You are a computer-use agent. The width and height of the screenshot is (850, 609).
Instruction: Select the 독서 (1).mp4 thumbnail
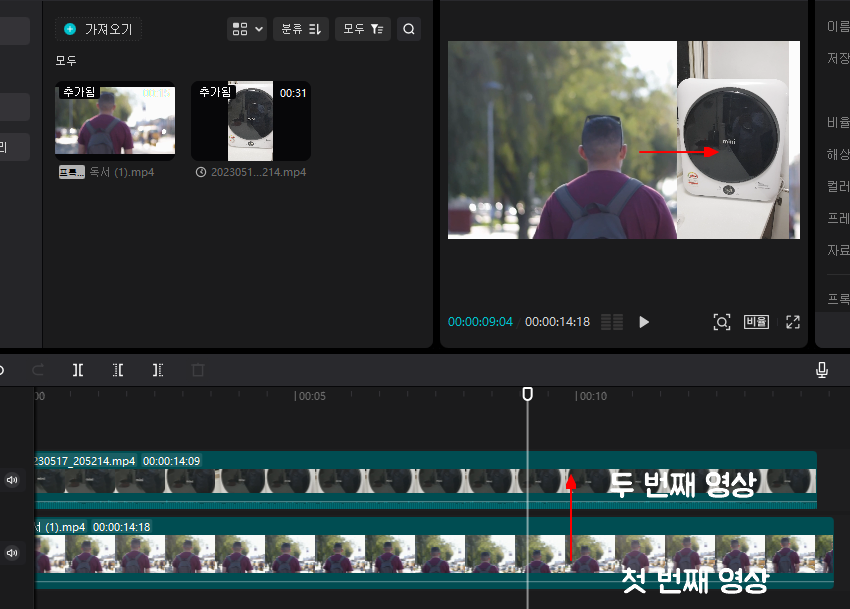coord(115,120)
